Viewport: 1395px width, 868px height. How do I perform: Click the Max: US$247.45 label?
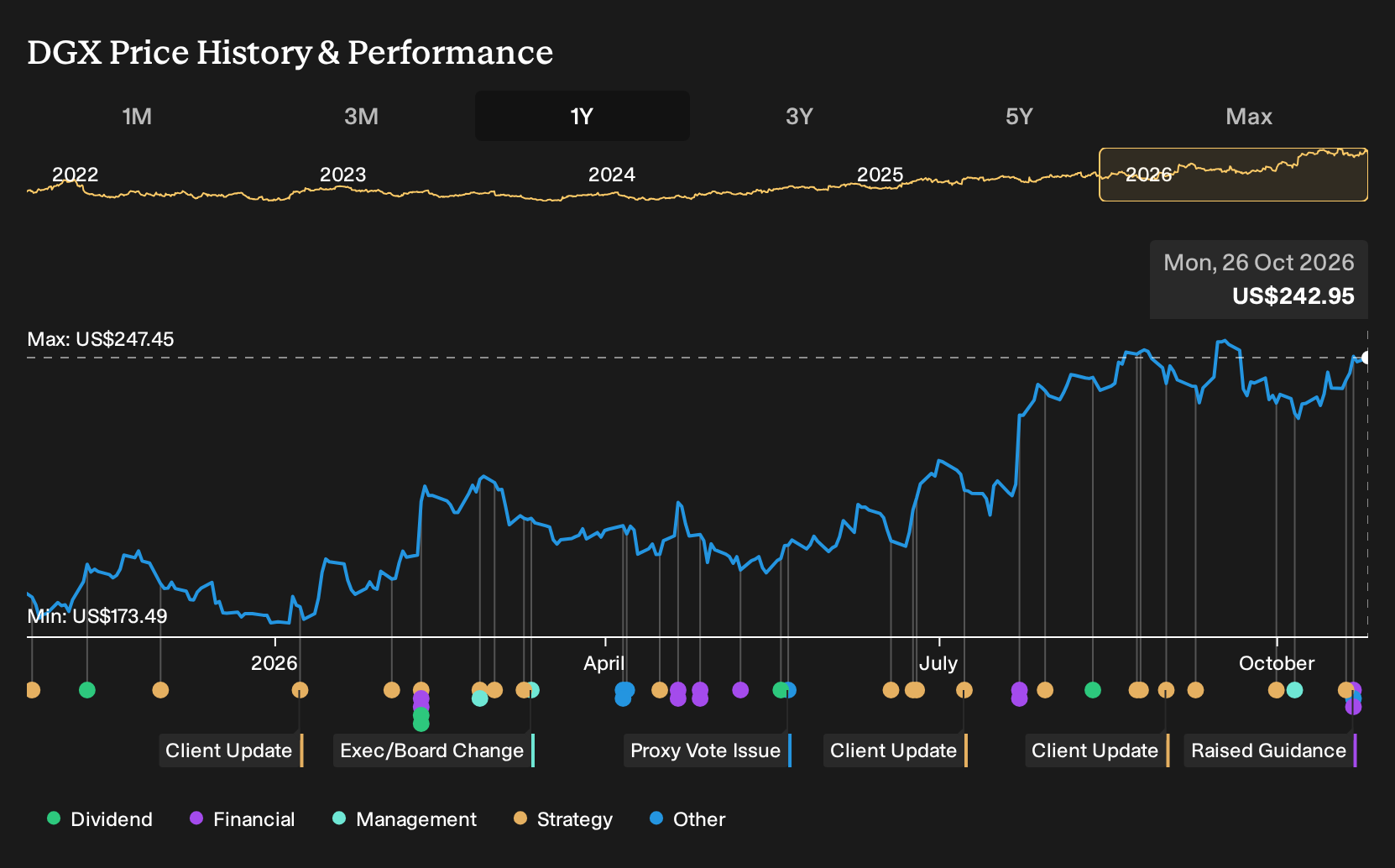(101, 339)
